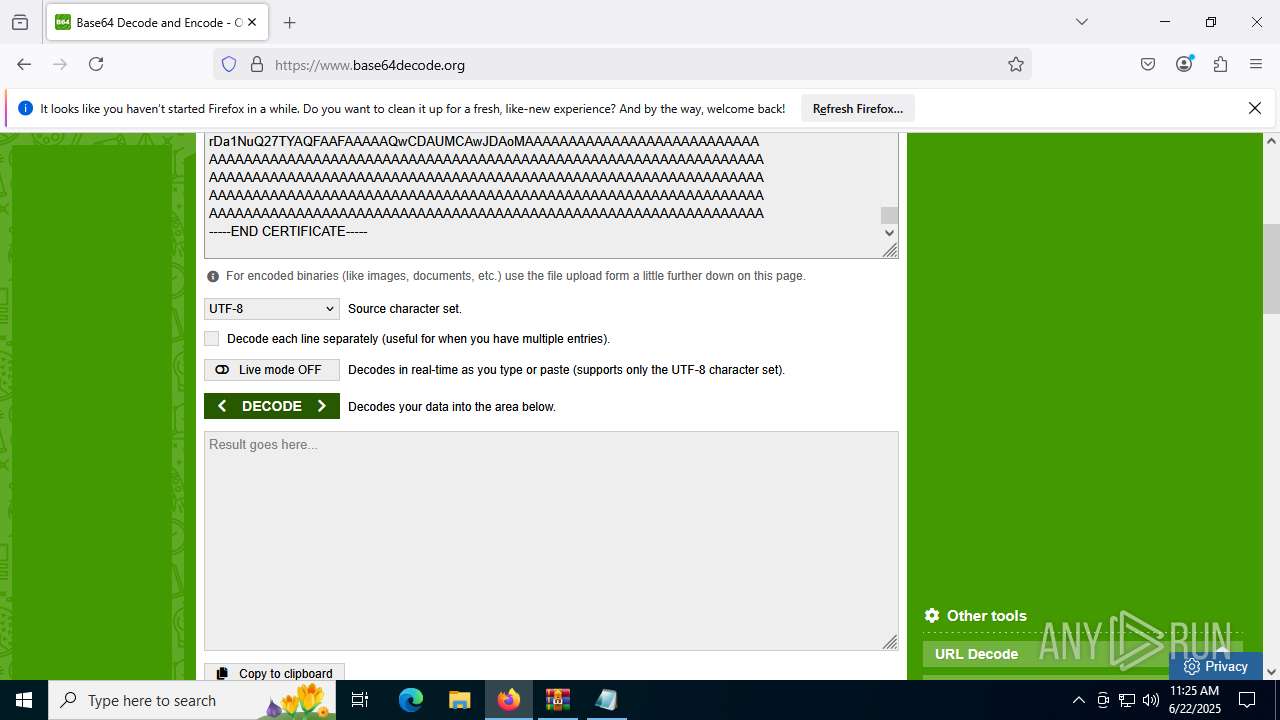
Task: Click the -----END CERTIFICATE----- line
Action: pyautogui.click(x=288, y=232)
